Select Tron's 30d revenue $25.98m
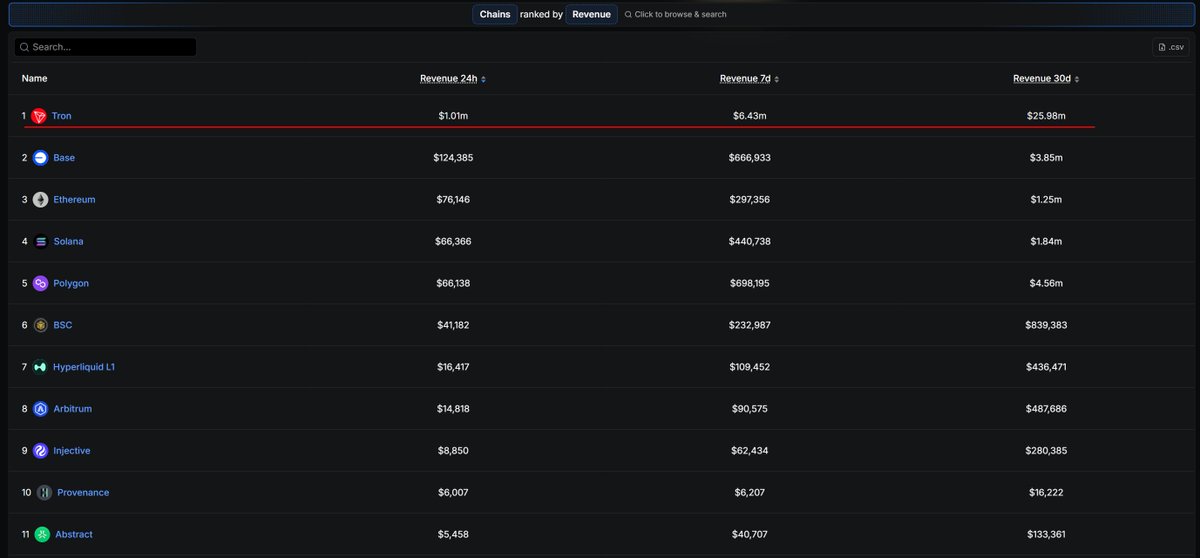Viewport: 1200px width, 558px height. (x=1046, y=116)
